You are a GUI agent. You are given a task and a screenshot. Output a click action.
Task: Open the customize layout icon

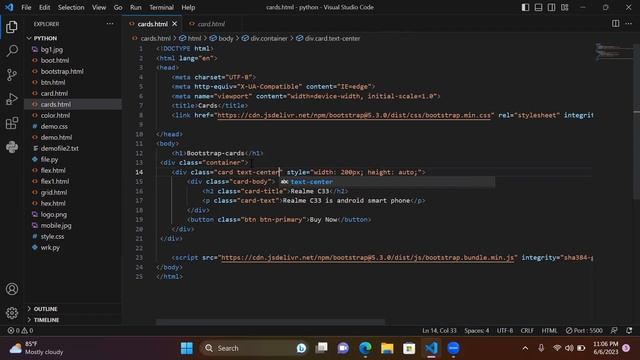[x=564, y=7]
